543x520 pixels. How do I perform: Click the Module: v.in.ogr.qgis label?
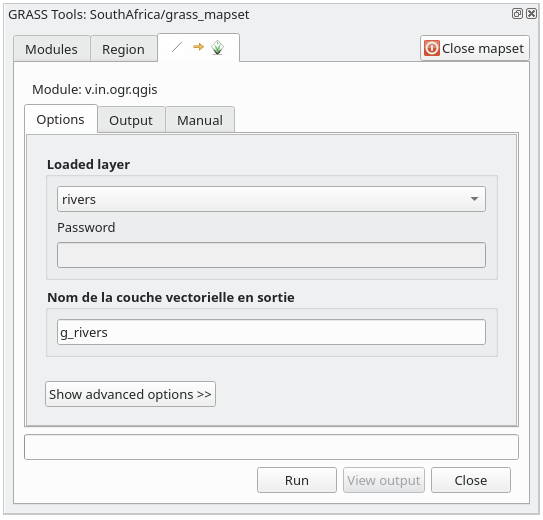(x=95, y=90)
